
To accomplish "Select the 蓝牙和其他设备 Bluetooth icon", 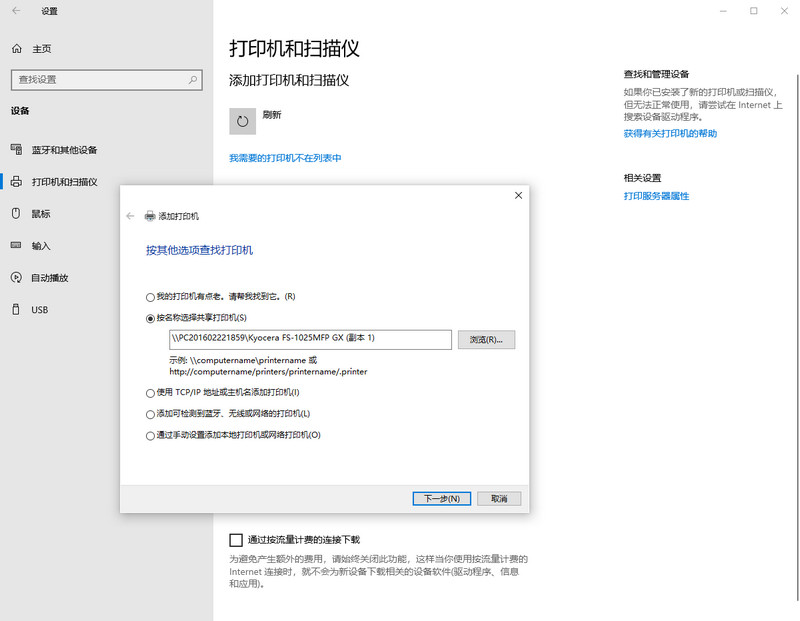I will click(x=16, y=149).
